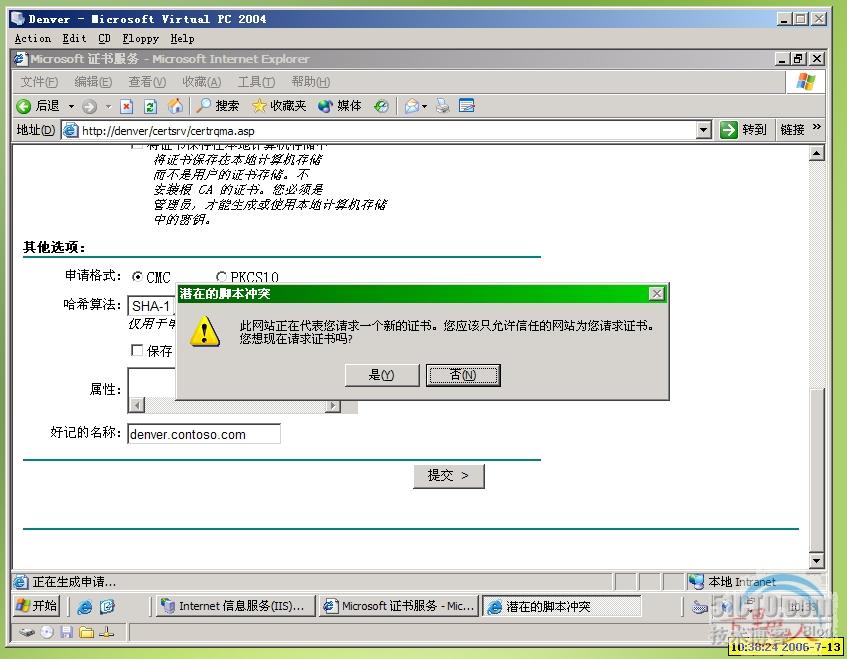
Task: Click the Internet Explorer quick launch icon
Action: point(84,607)
